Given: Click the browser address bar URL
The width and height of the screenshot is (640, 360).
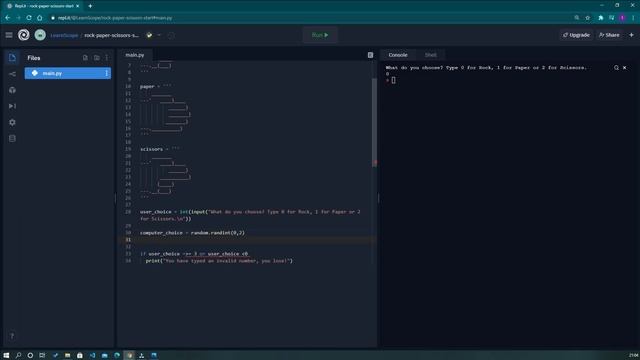Looking at the screenshot, I should click(115, 18).
